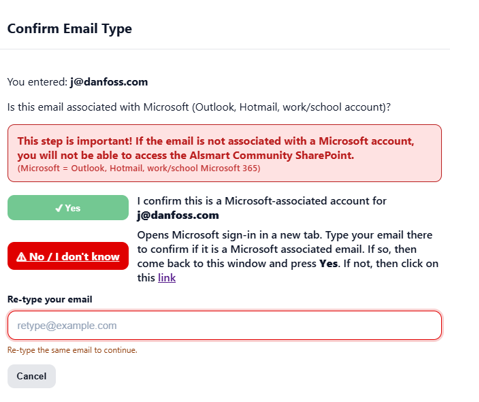Click bold j@danfoss.com beside the Yes button
Image resolution: width=479 pixels, height=402 pixels.
178,215
